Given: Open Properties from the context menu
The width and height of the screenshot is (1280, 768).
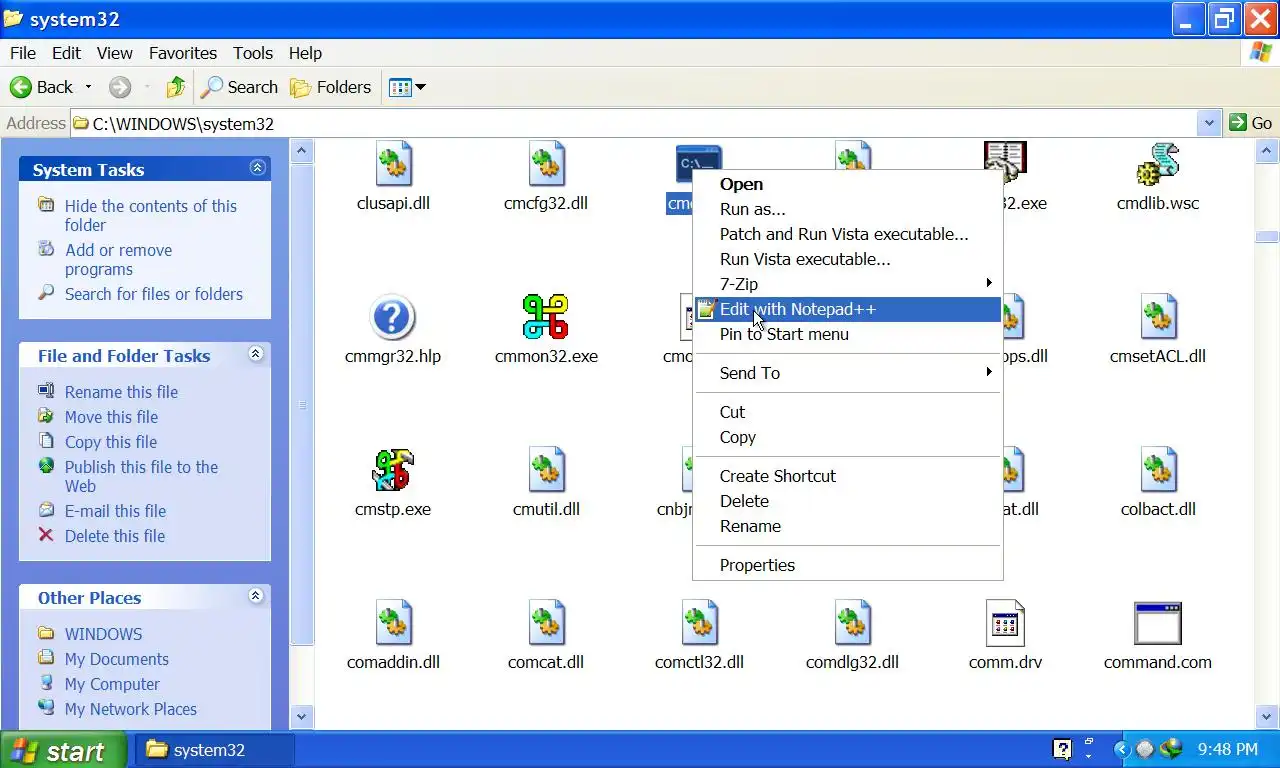Looking at the screenshot, I should point(848,565).
